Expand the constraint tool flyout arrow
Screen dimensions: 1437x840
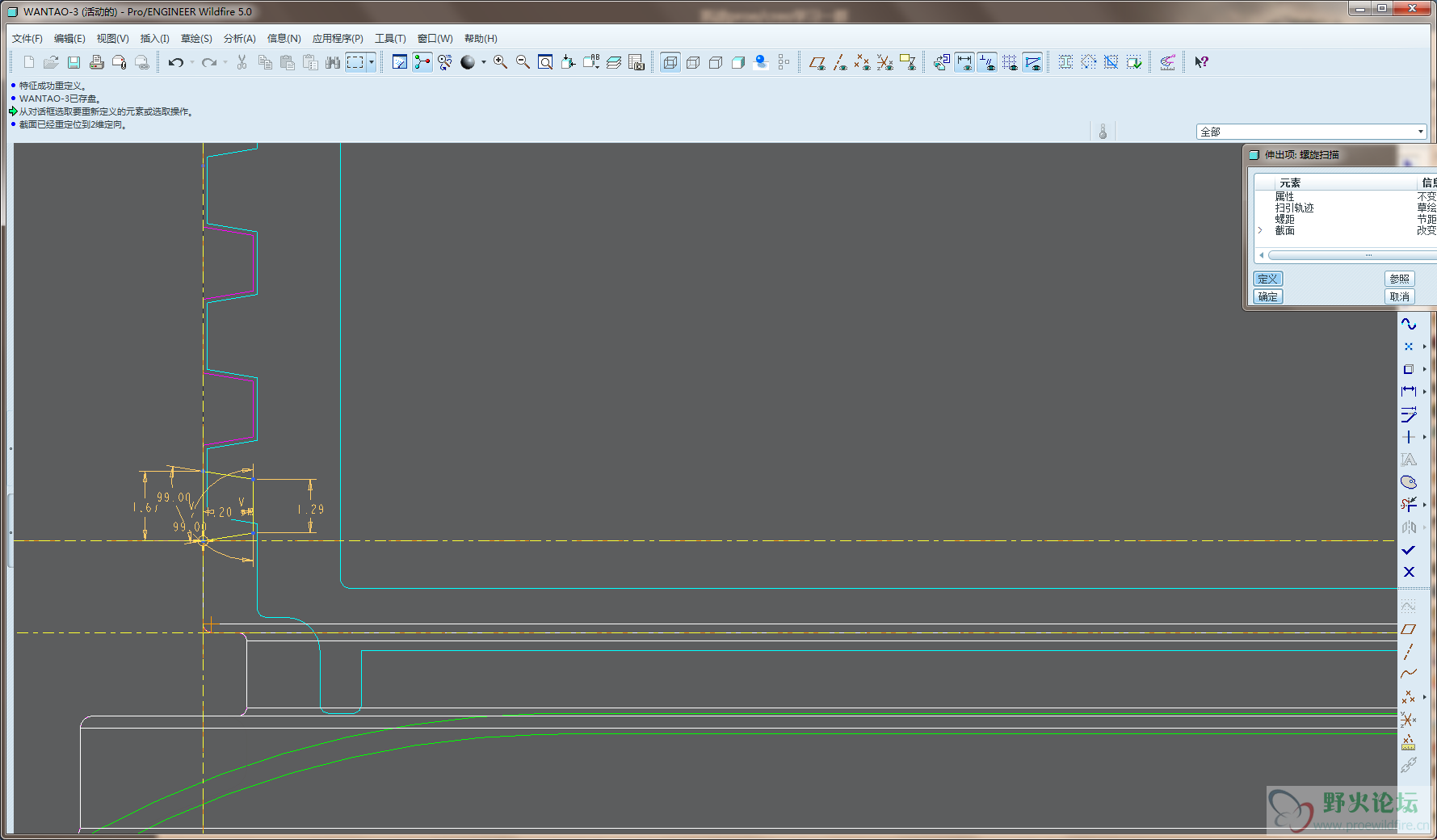coord(1424,437)
